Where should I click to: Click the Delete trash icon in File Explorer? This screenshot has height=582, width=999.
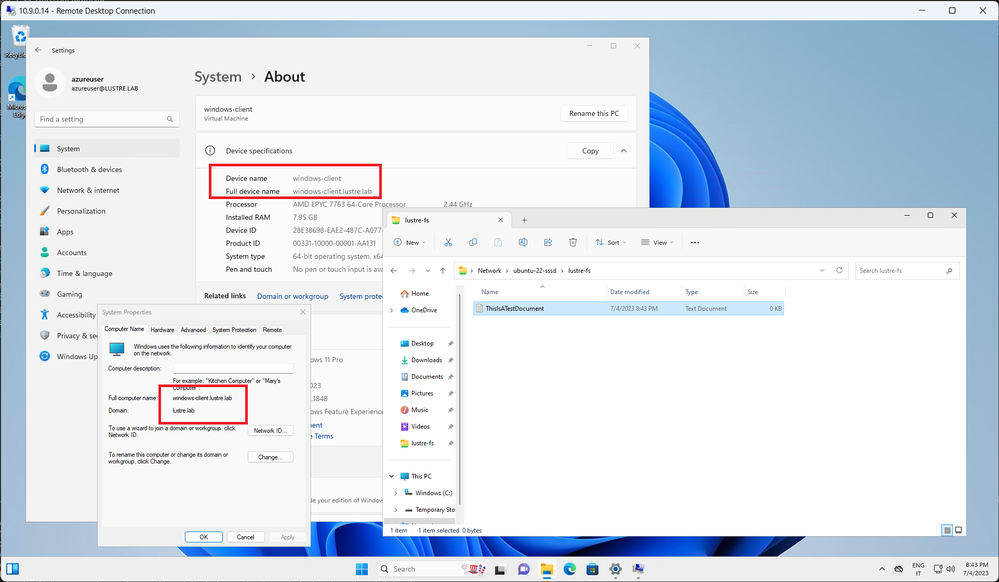point(573,242)
